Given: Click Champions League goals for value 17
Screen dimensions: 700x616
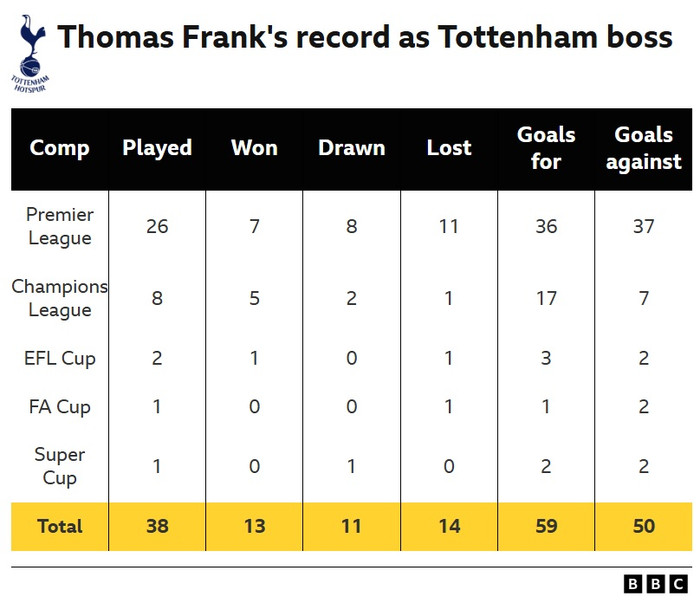Looking at the screenshot, I should (x=546, y=298).
